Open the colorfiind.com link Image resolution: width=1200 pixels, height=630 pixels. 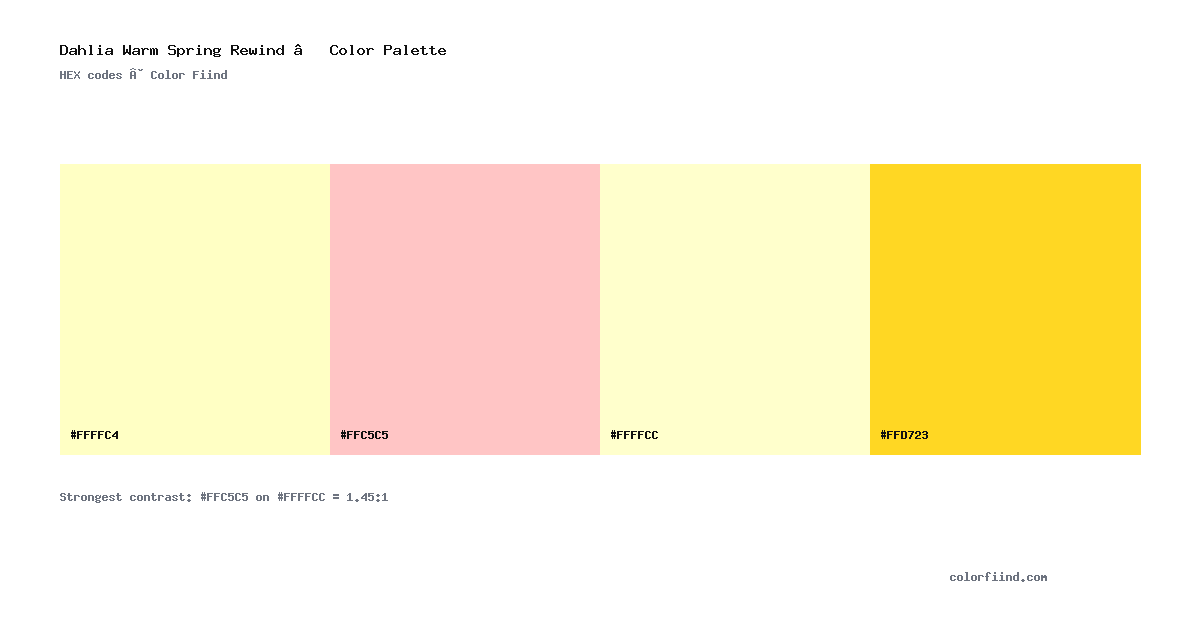pyautogui.click(x=998, y=577)
